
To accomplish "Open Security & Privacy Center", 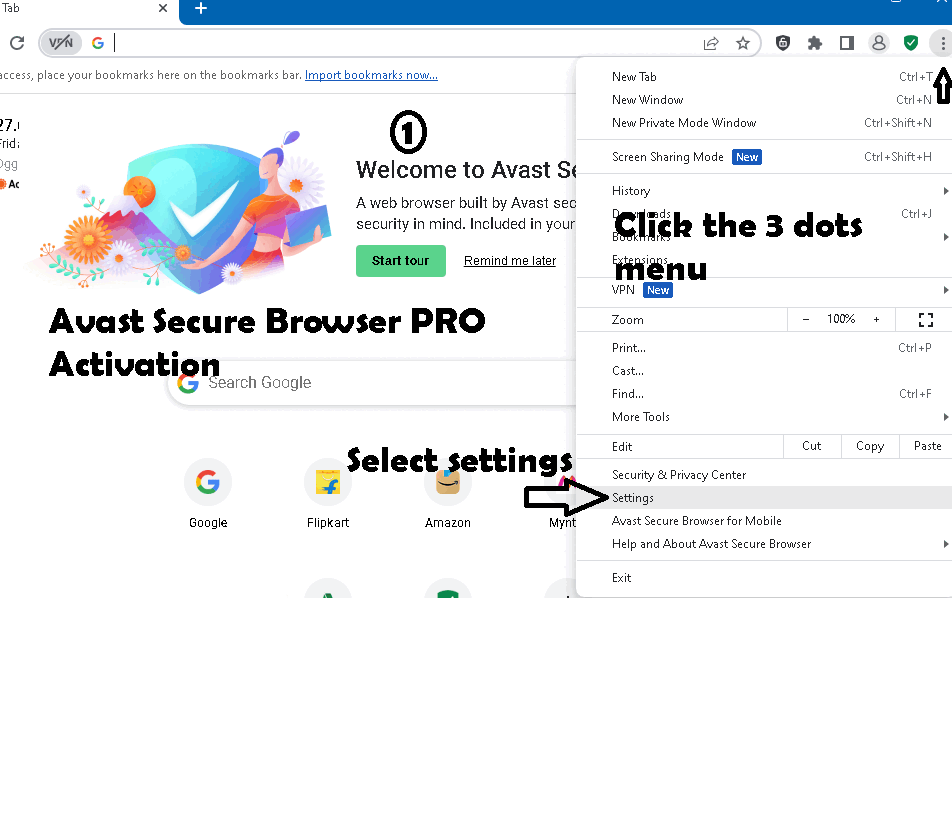I will [677, 473].
